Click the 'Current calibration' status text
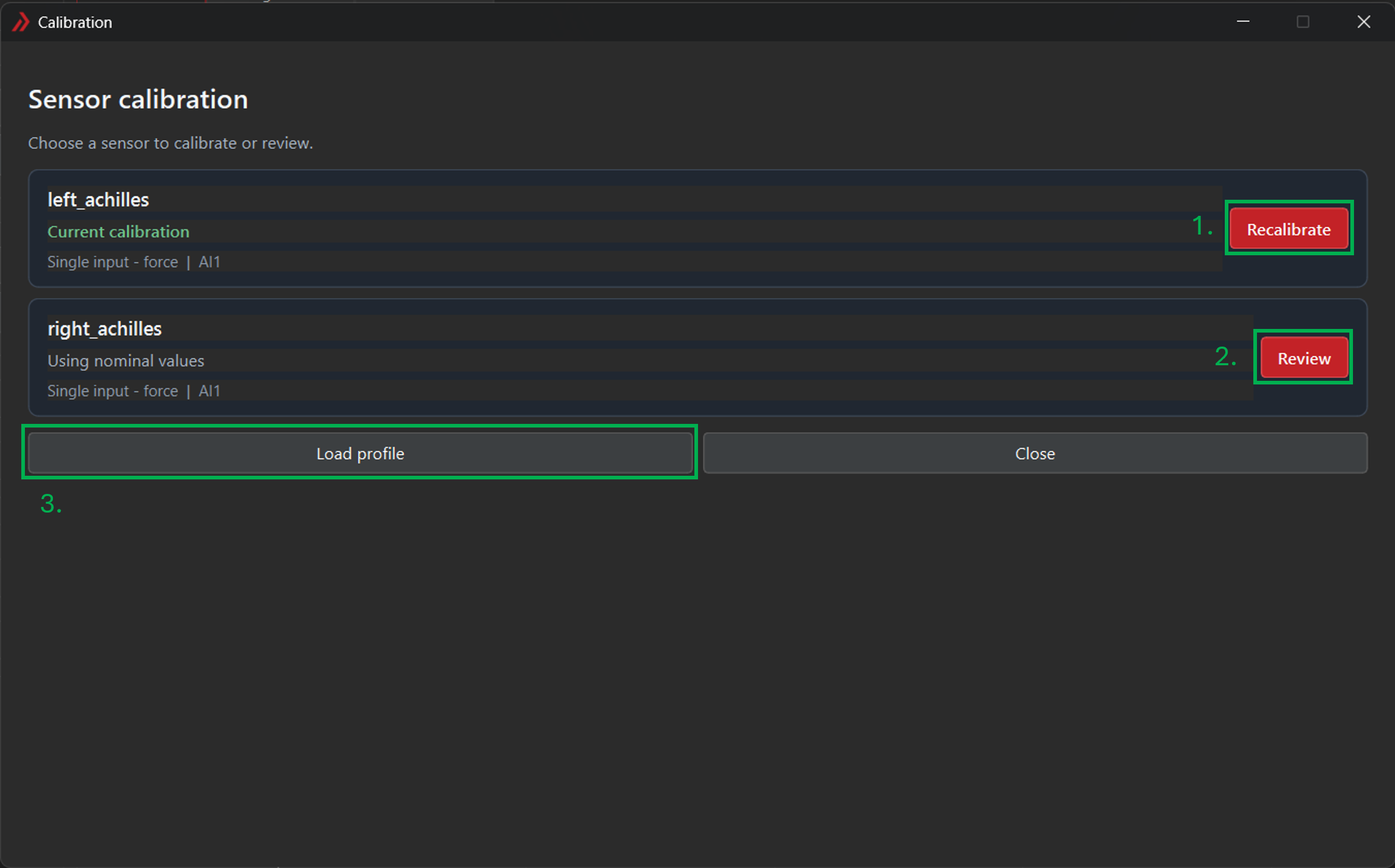Image resolution: width=1395 pixels, height=868 pixels. point(118,231)
